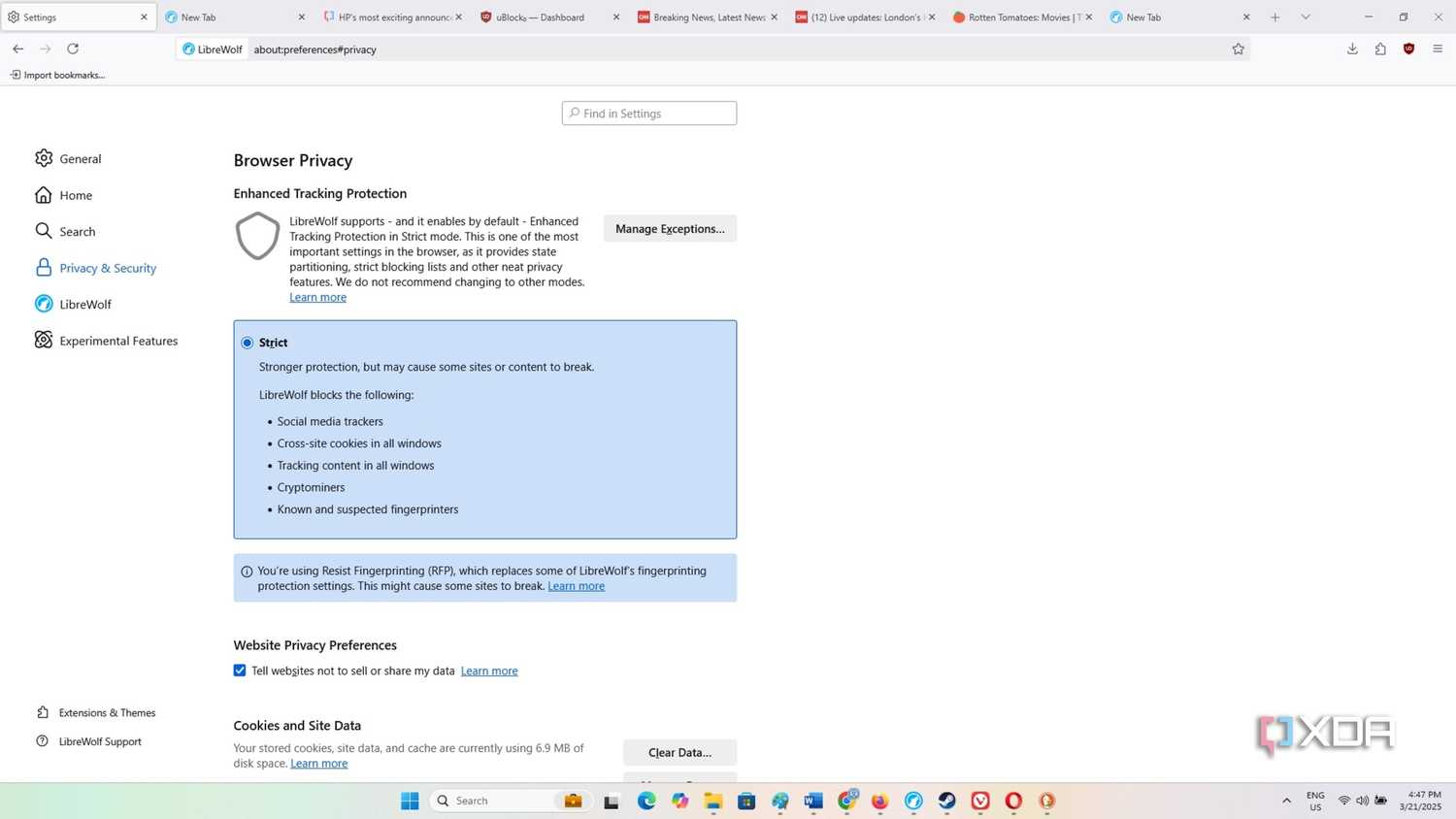
Task: Switch to the Breaking News tab
Action: click(x=708, y=17)
